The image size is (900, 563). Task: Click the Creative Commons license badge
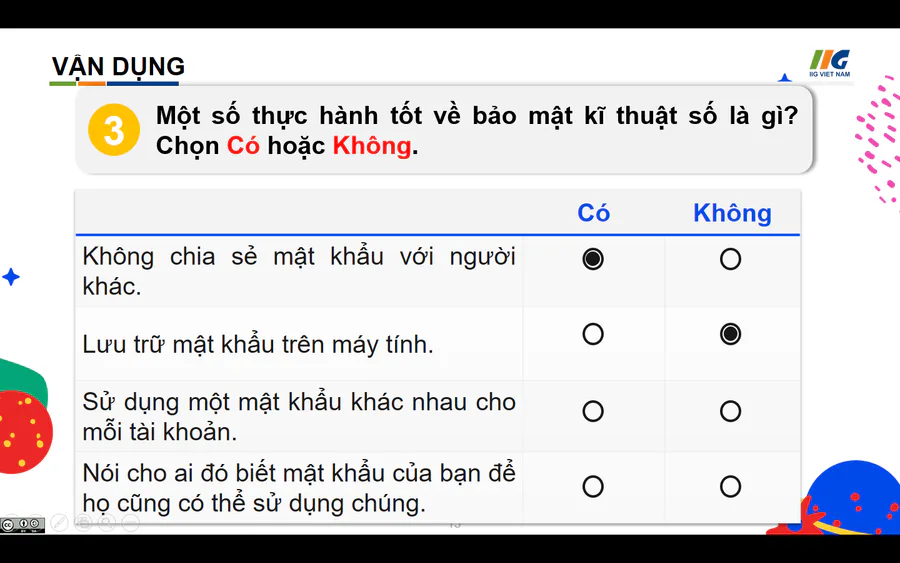[22, 525]
